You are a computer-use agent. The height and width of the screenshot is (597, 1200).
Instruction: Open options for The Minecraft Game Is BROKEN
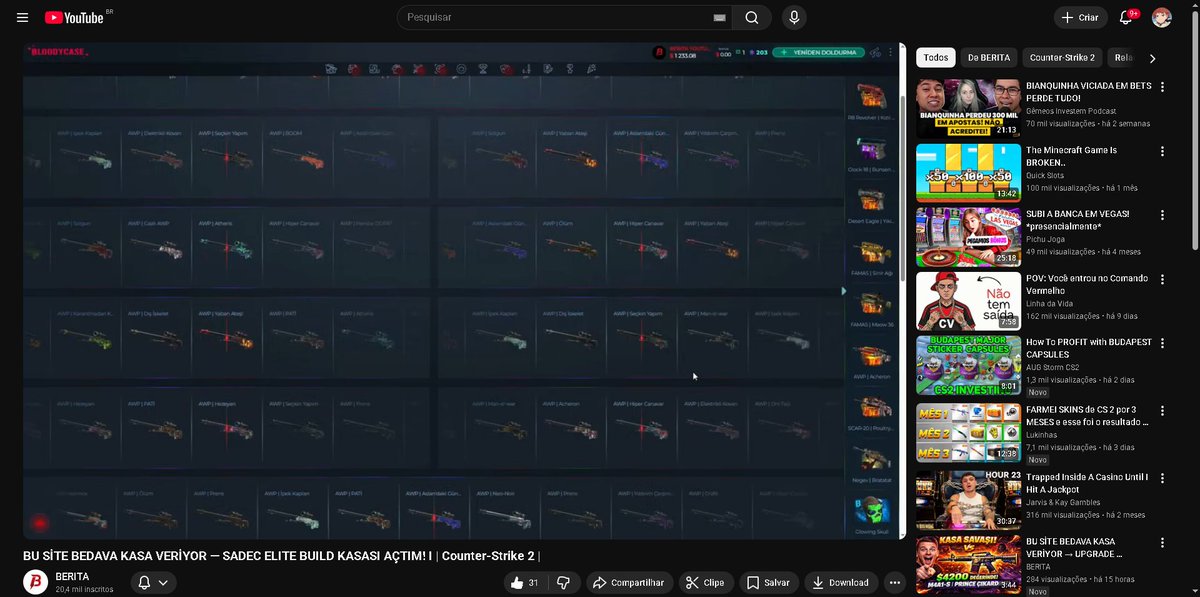[x=1162, y=152]
